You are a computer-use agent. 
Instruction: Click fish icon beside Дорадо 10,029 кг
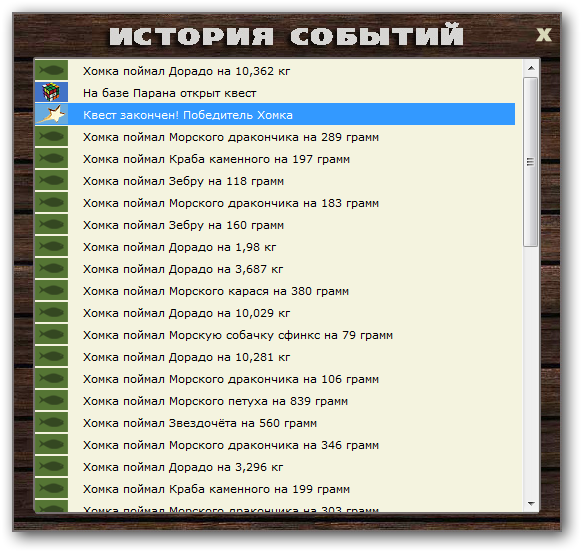point(52,312)
